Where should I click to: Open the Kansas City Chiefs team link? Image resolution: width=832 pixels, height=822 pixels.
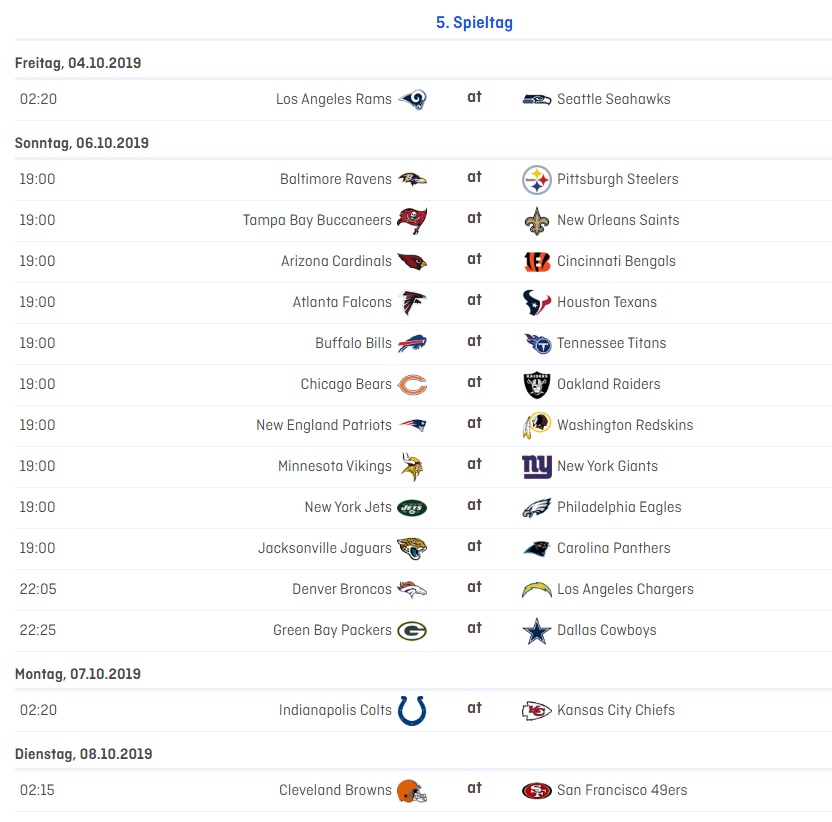click(615, 711)
